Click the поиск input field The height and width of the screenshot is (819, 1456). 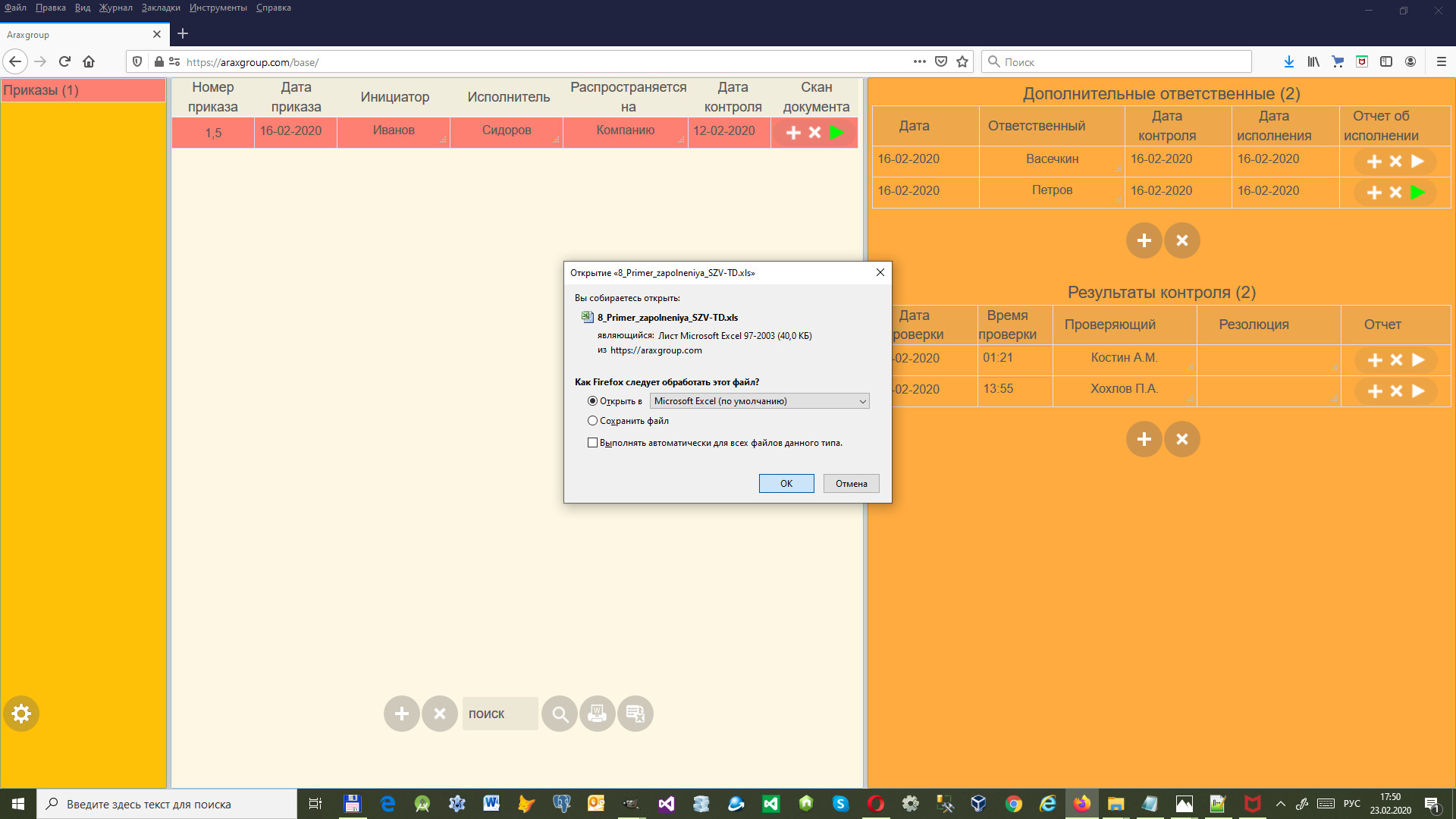pyautogui.click(x=500, y=714)
